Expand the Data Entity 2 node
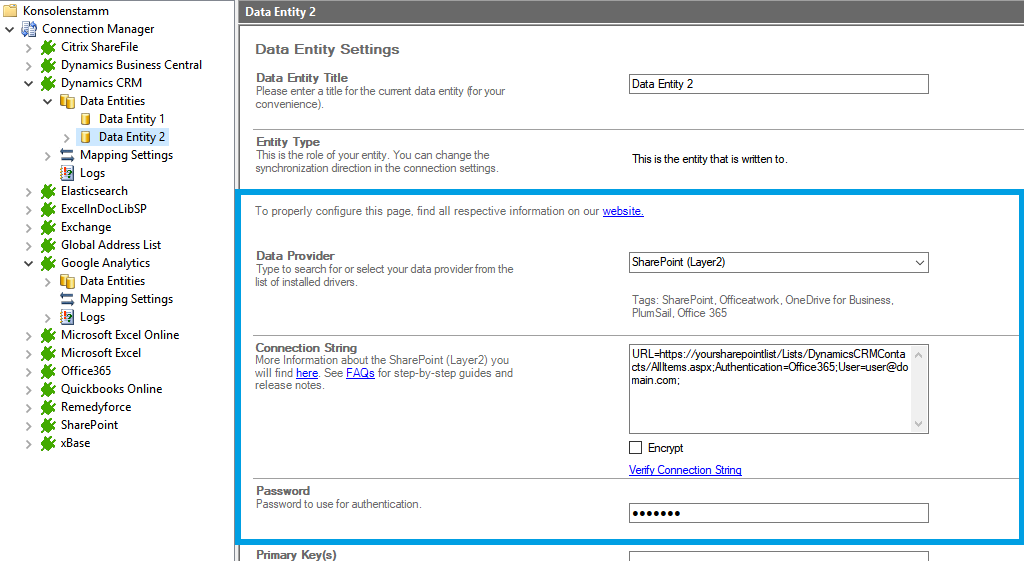Screen dimensions: 1024x561 pyautogui.click(x=67, y=137)
